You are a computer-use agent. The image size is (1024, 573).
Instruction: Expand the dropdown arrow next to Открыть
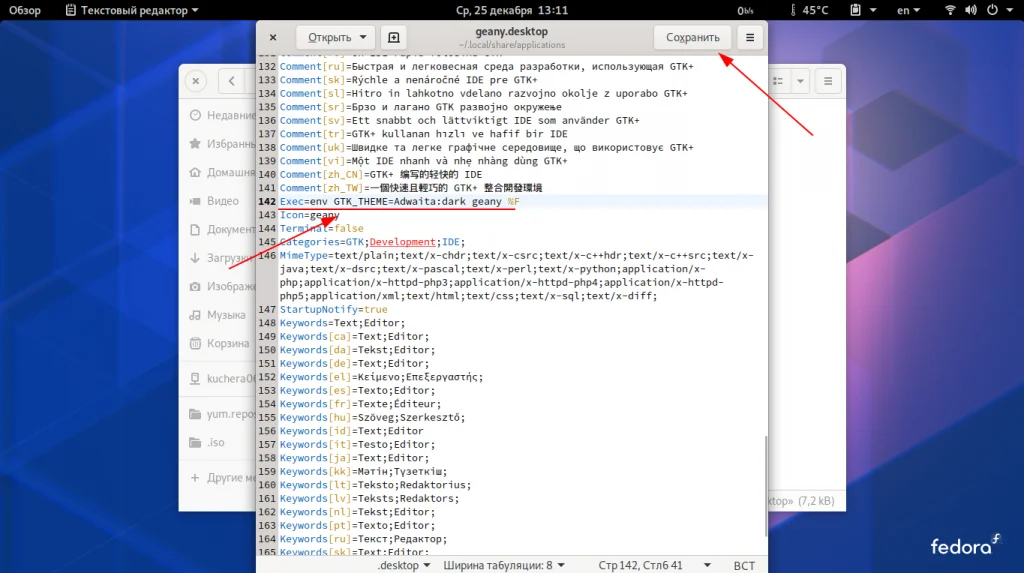click(x=363, y=37)
